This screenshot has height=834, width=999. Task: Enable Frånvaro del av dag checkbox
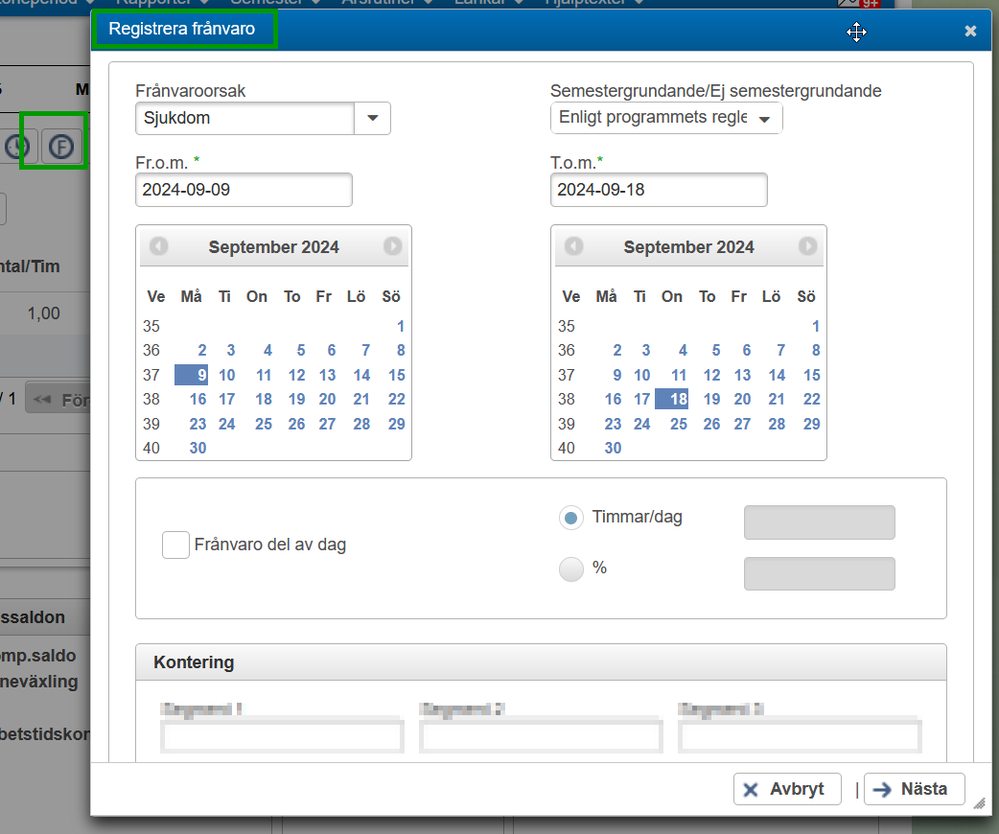coord(175,545)
